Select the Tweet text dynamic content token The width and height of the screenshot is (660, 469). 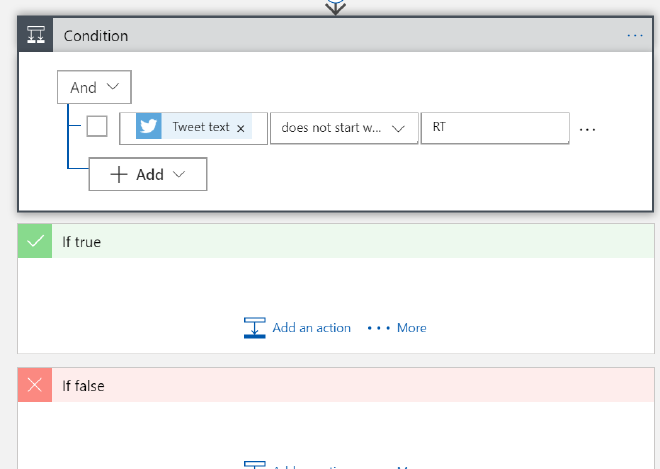click(x=200, y=127)
